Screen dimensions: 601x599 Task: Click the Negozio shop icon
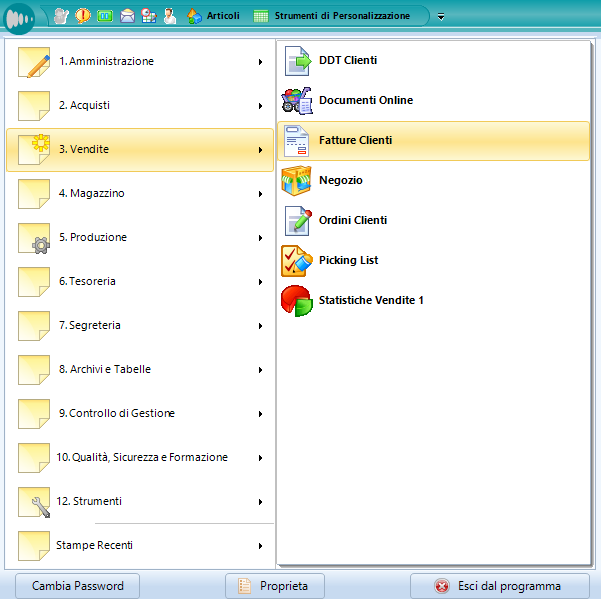click(x=298, y=181)
